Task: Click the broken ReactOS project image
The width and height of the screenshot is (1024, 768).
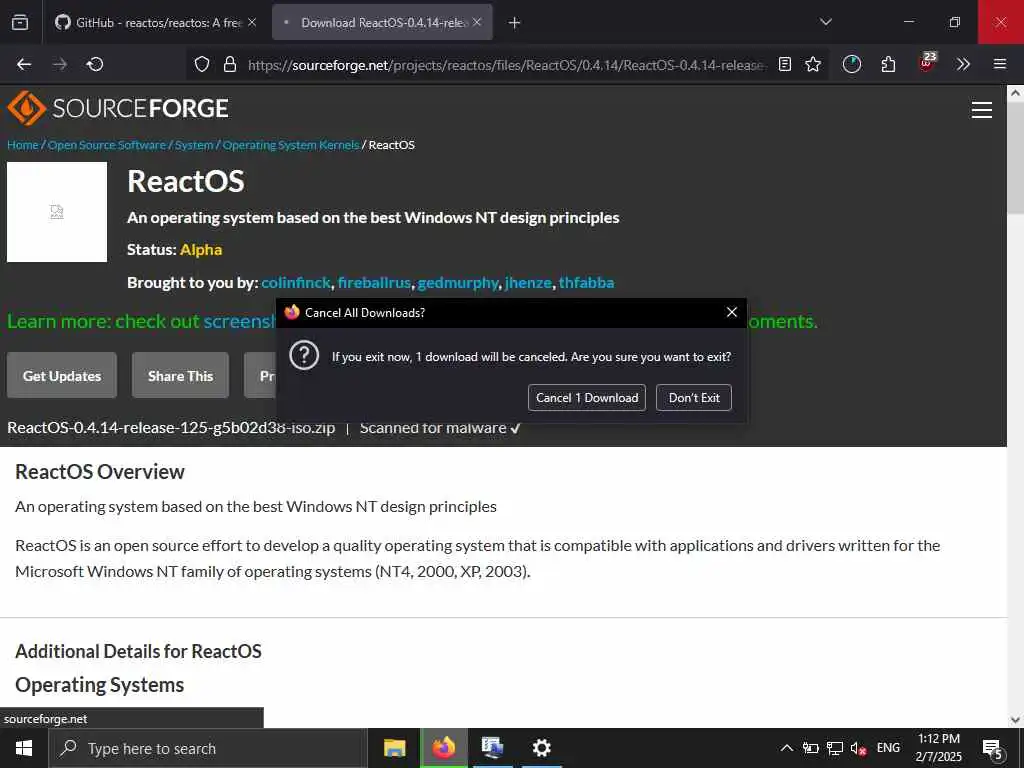Action: pyautogui.click(x=57, y=212)
